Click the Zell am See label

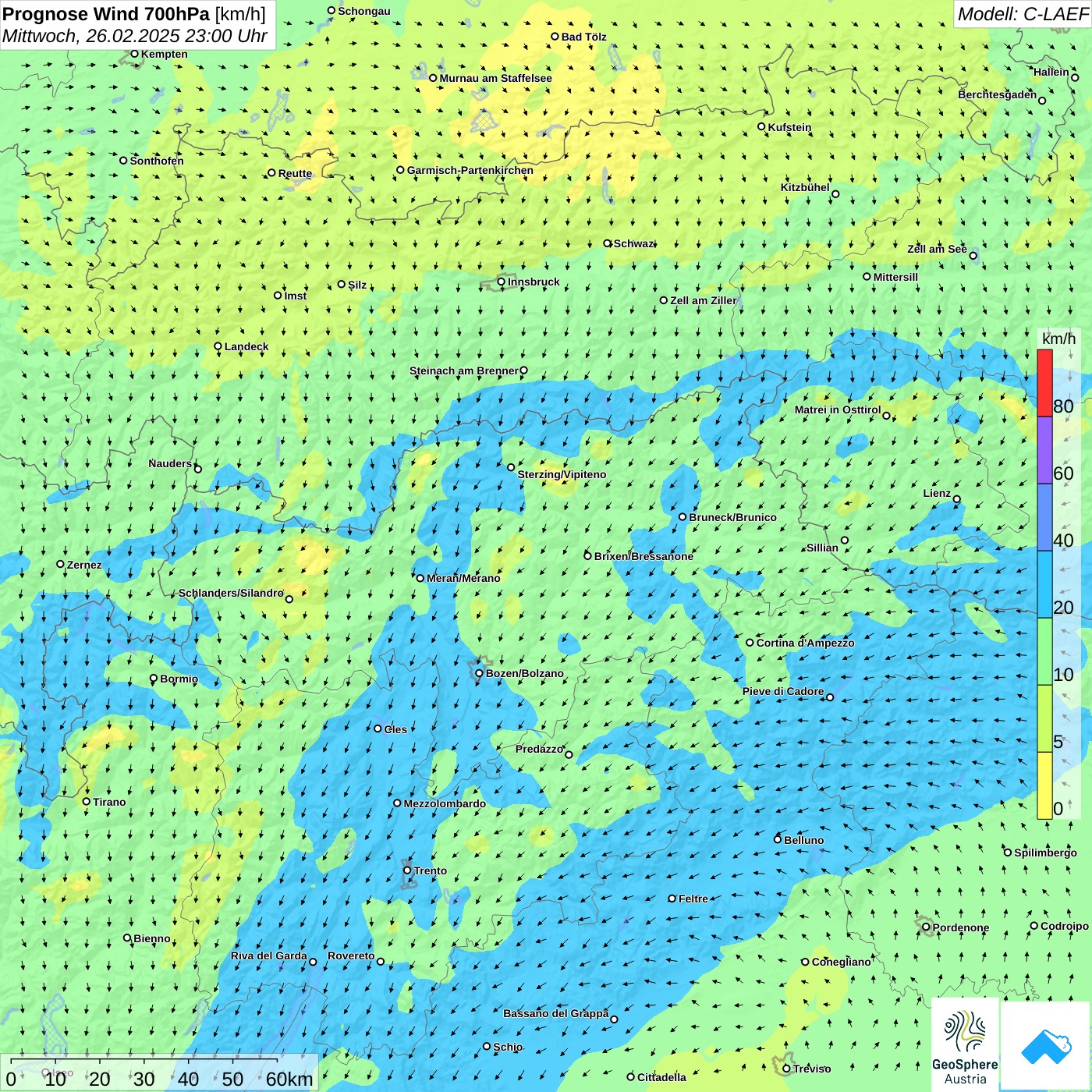937,249
